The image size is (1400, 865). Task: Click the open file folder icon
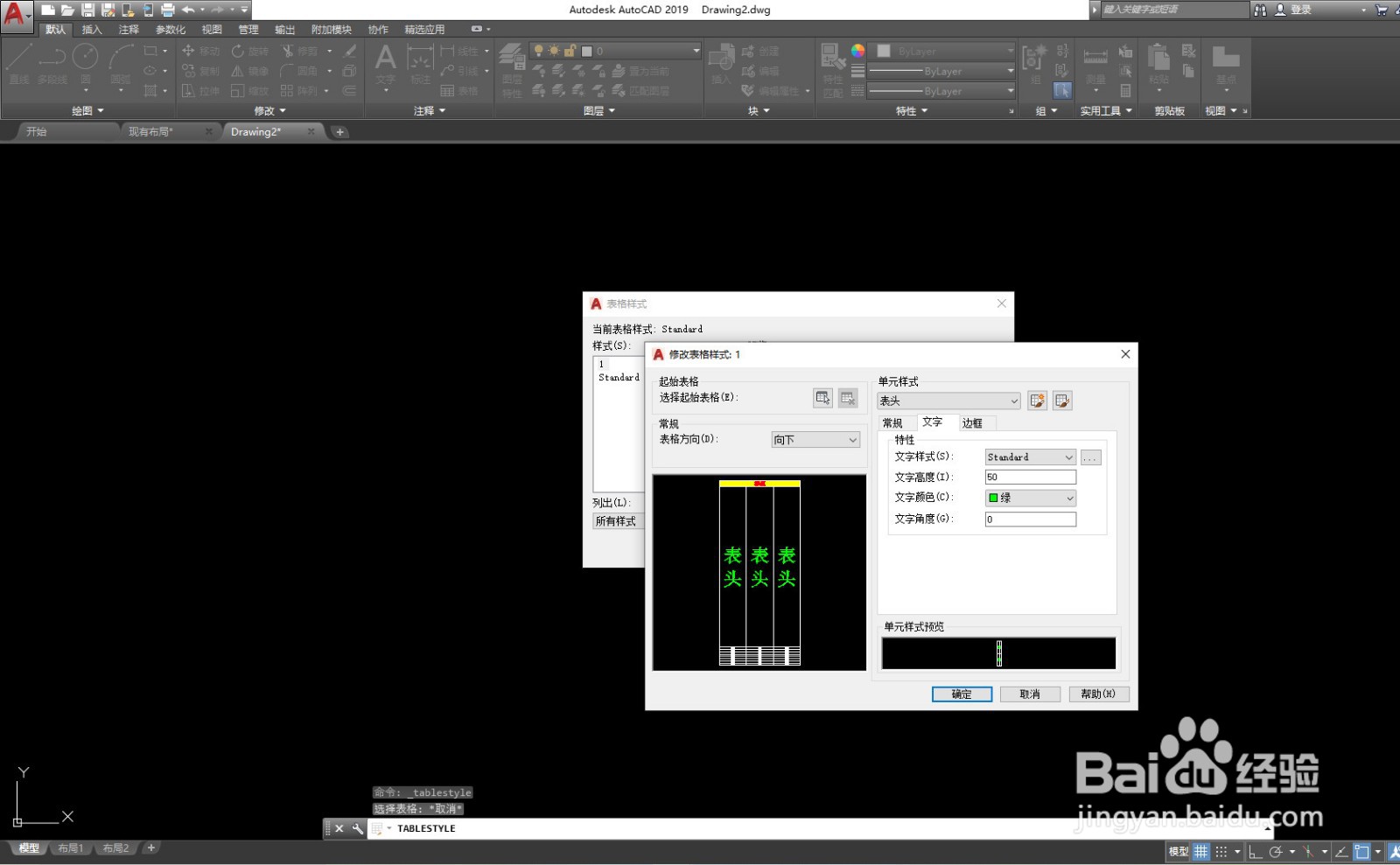[x=67, y=10]
